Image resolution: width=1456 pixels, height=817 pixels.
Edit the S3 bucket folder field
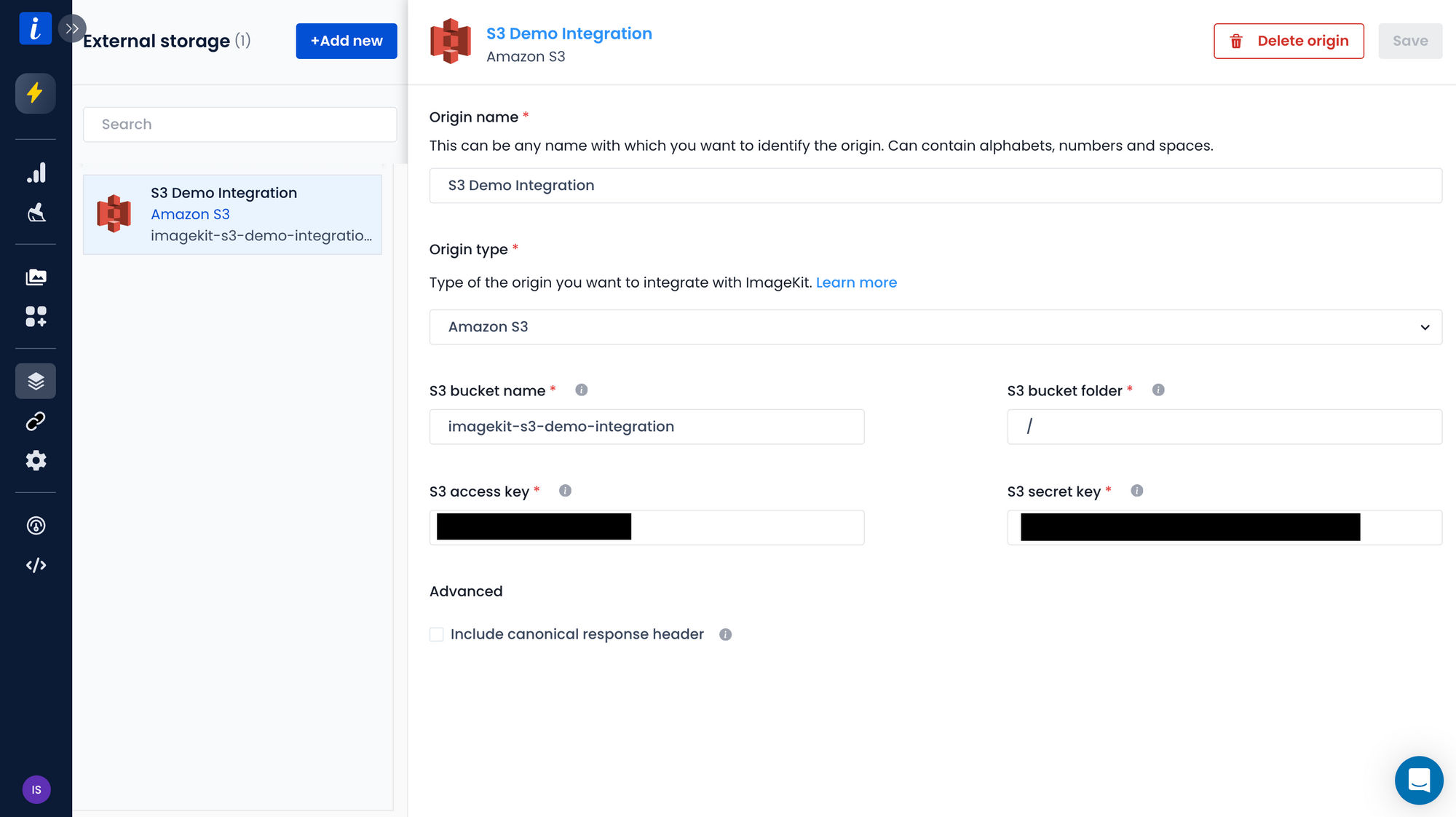[1224, 427]
